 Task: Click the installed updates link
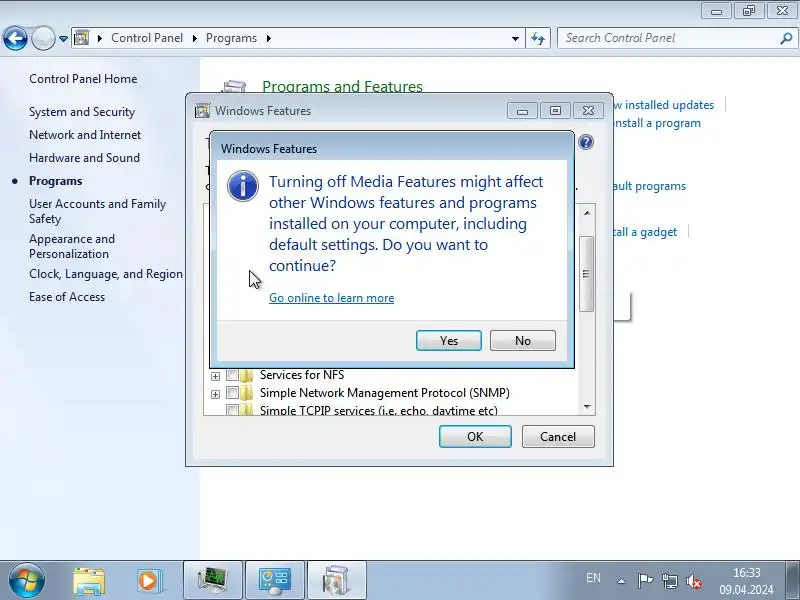click(664, 105)
